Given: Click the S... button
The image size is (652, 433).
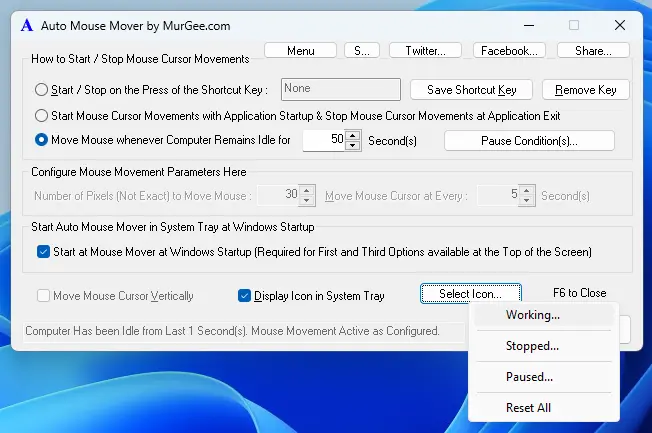Looking at the screenshot, I should (x=362, y=50).
